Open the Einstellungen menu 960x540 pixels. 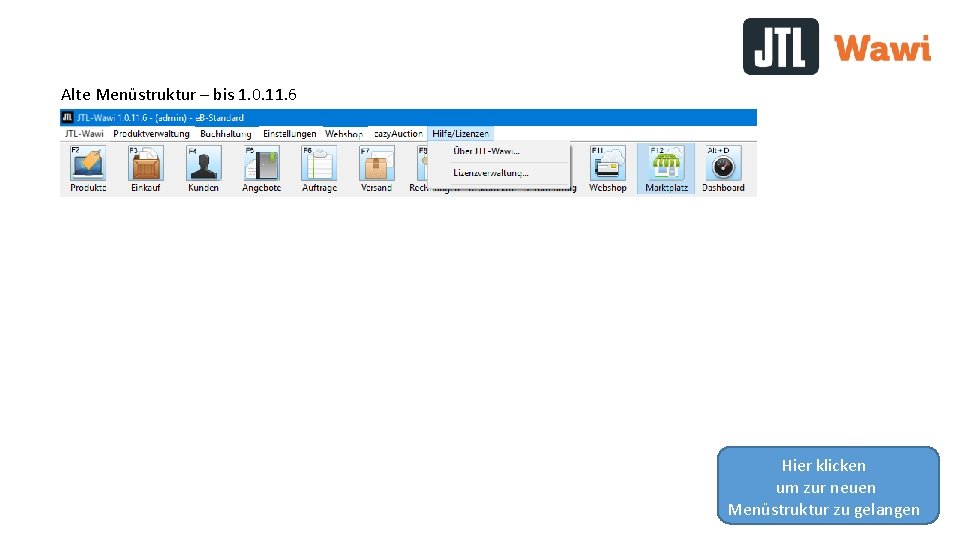point(290,133)
